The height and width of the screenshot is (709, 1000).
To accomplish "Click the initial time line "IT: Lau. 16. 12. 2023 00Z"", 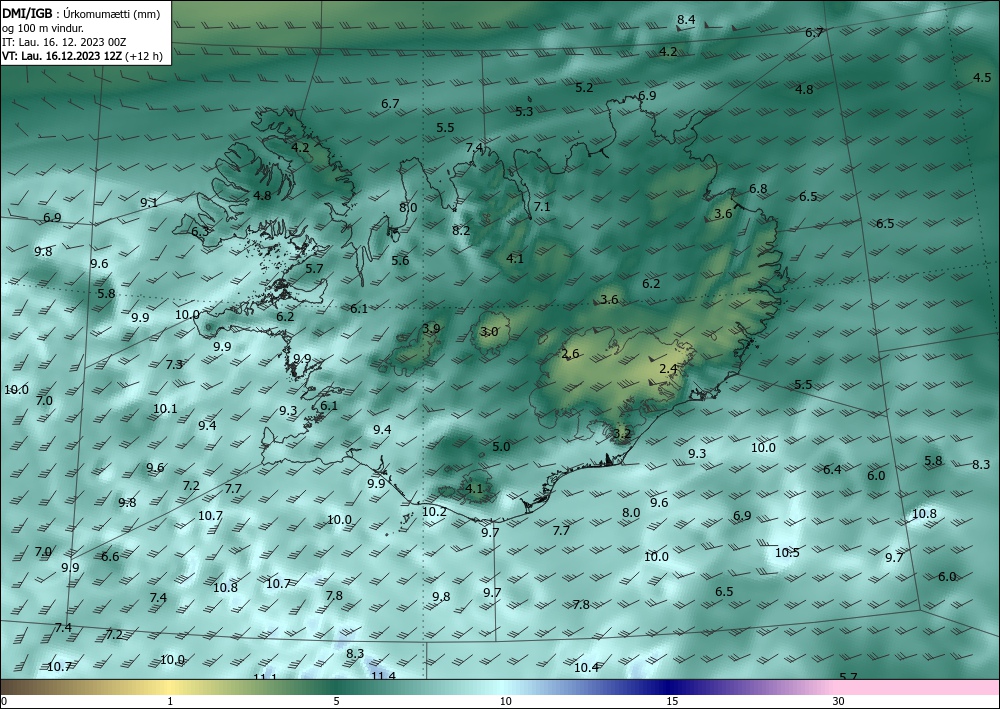I will tap(64, 41).
